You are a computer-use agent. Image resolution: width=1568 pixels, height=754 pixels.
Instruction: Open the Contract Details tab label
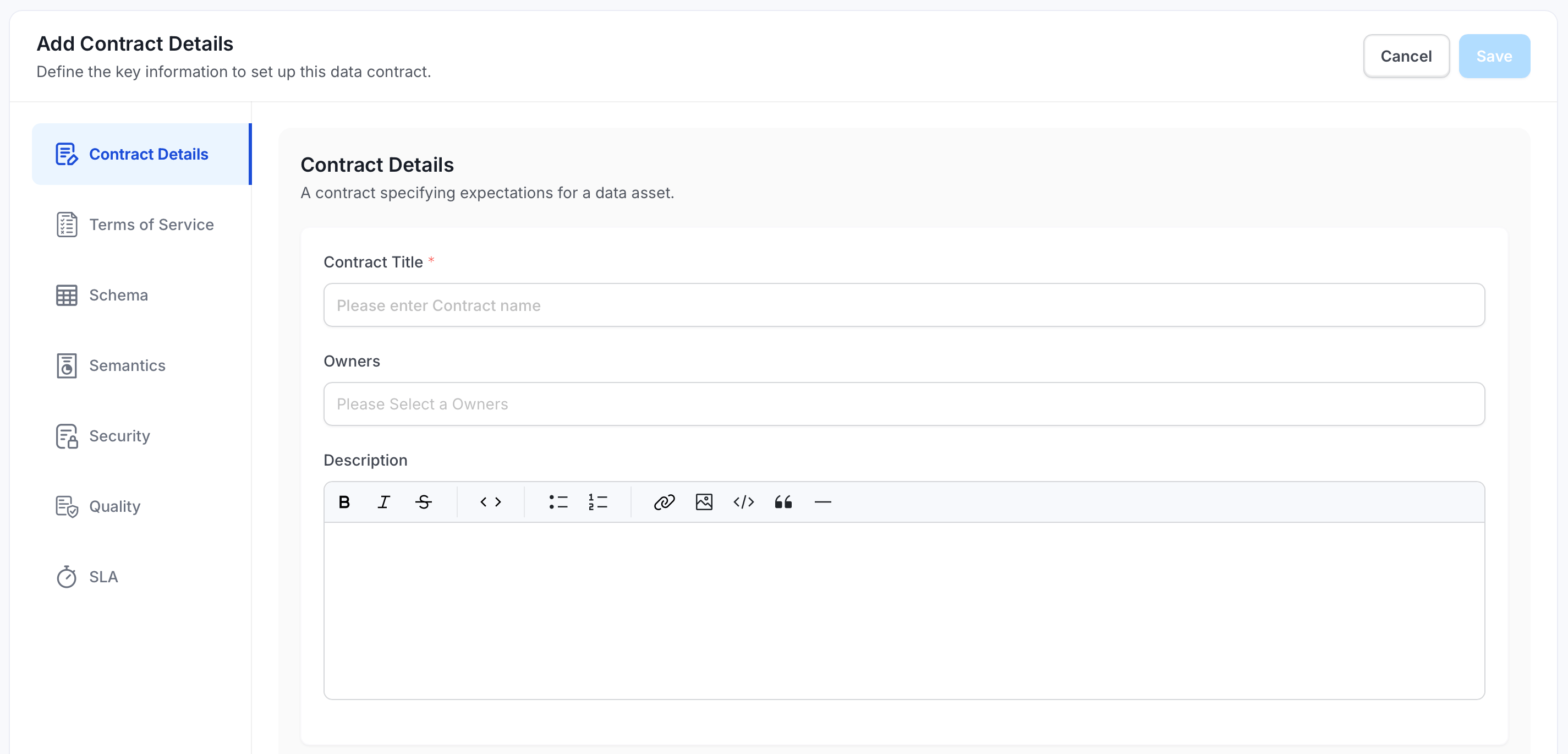click(x=149, y=154)
